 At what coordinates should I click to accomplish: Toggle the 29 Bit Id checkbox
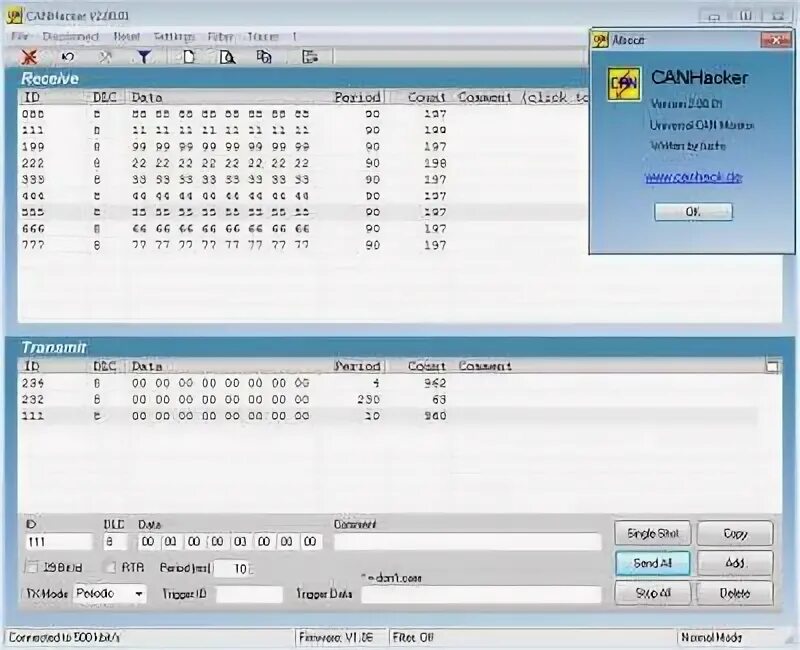point(32,567)
